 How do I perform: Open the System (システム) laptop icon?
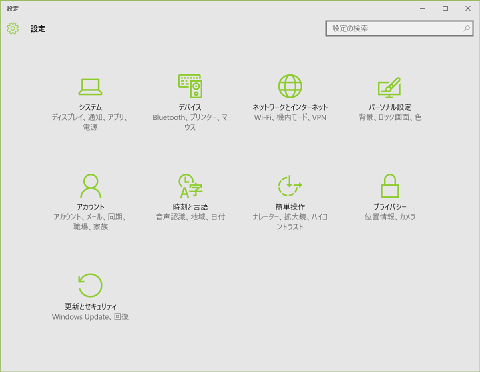coord(90,87)
